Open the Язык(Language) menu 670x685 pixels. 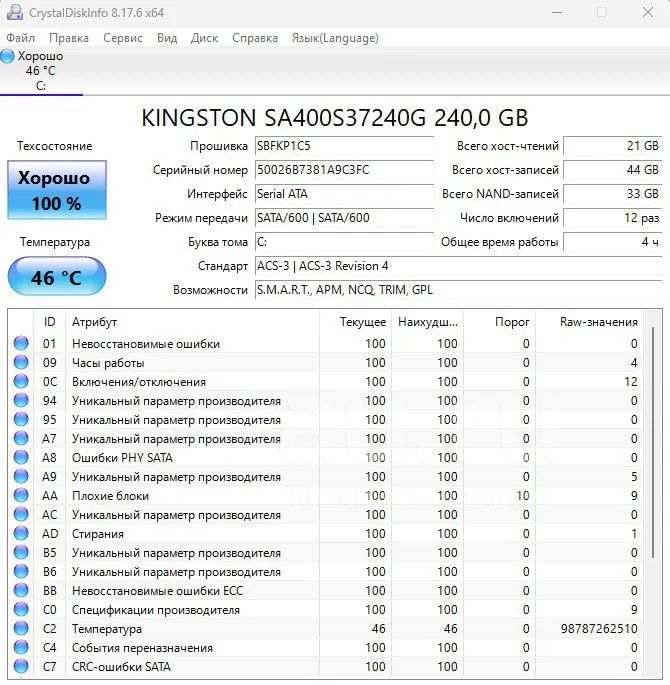pos(335,38)
